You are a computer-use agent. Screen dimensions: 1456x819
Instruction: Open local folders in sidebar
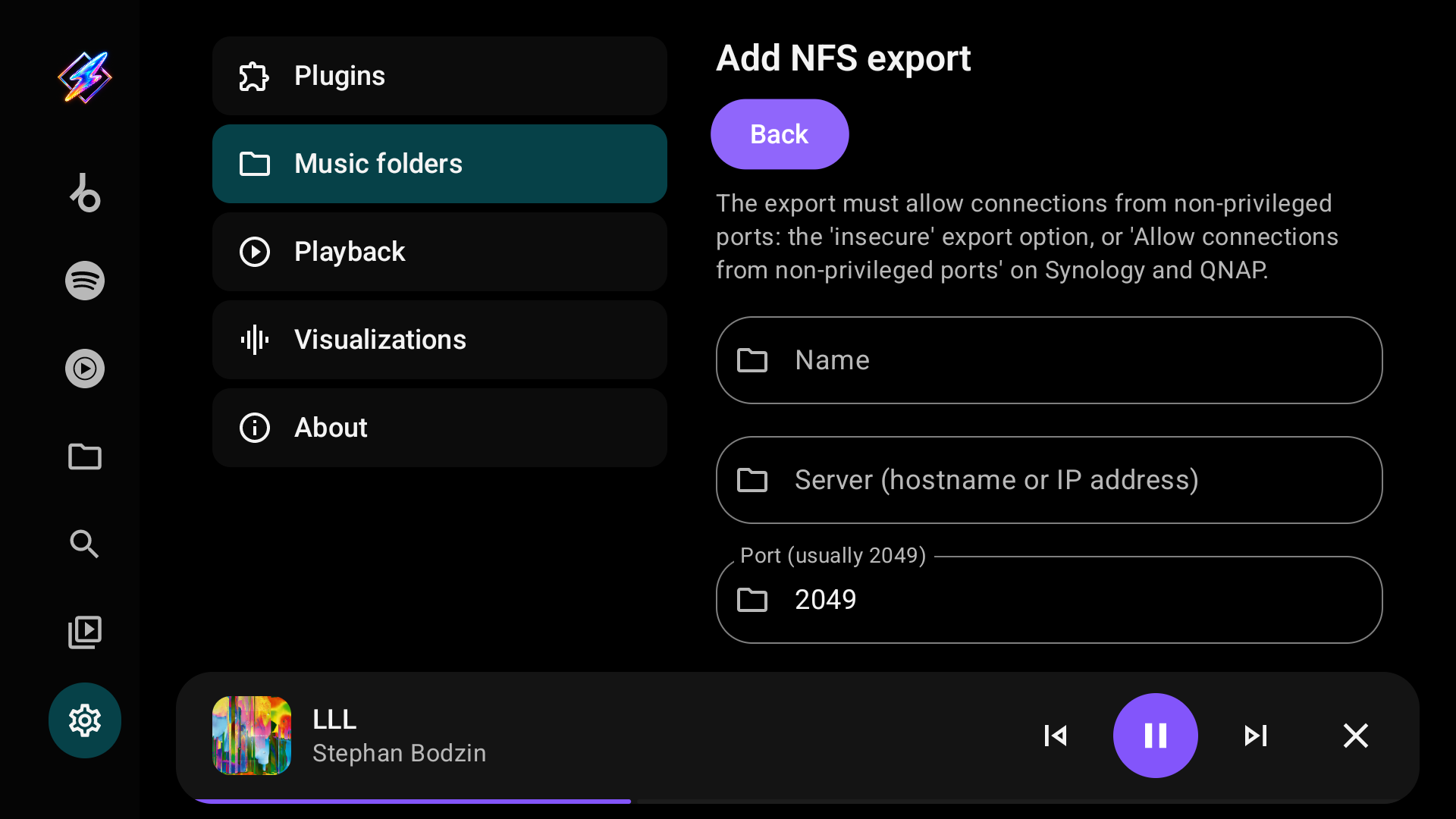pyautogui.click(x=85, y=457)
